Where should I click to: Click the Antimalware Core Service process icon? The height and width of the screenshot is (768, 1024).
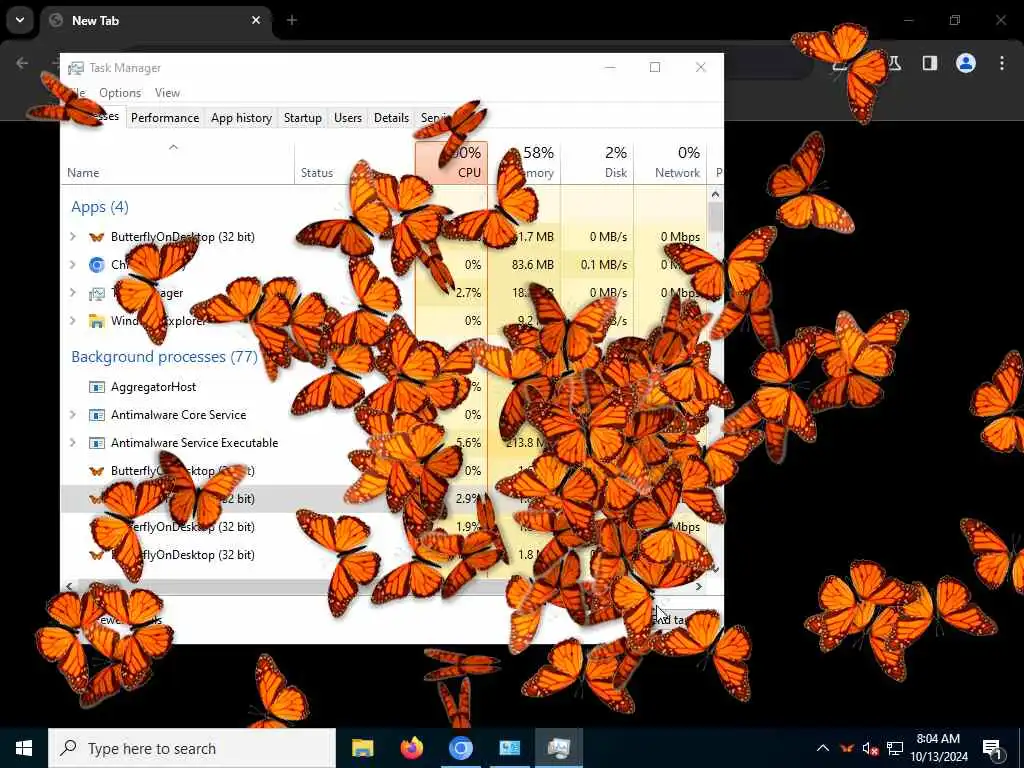97,415
